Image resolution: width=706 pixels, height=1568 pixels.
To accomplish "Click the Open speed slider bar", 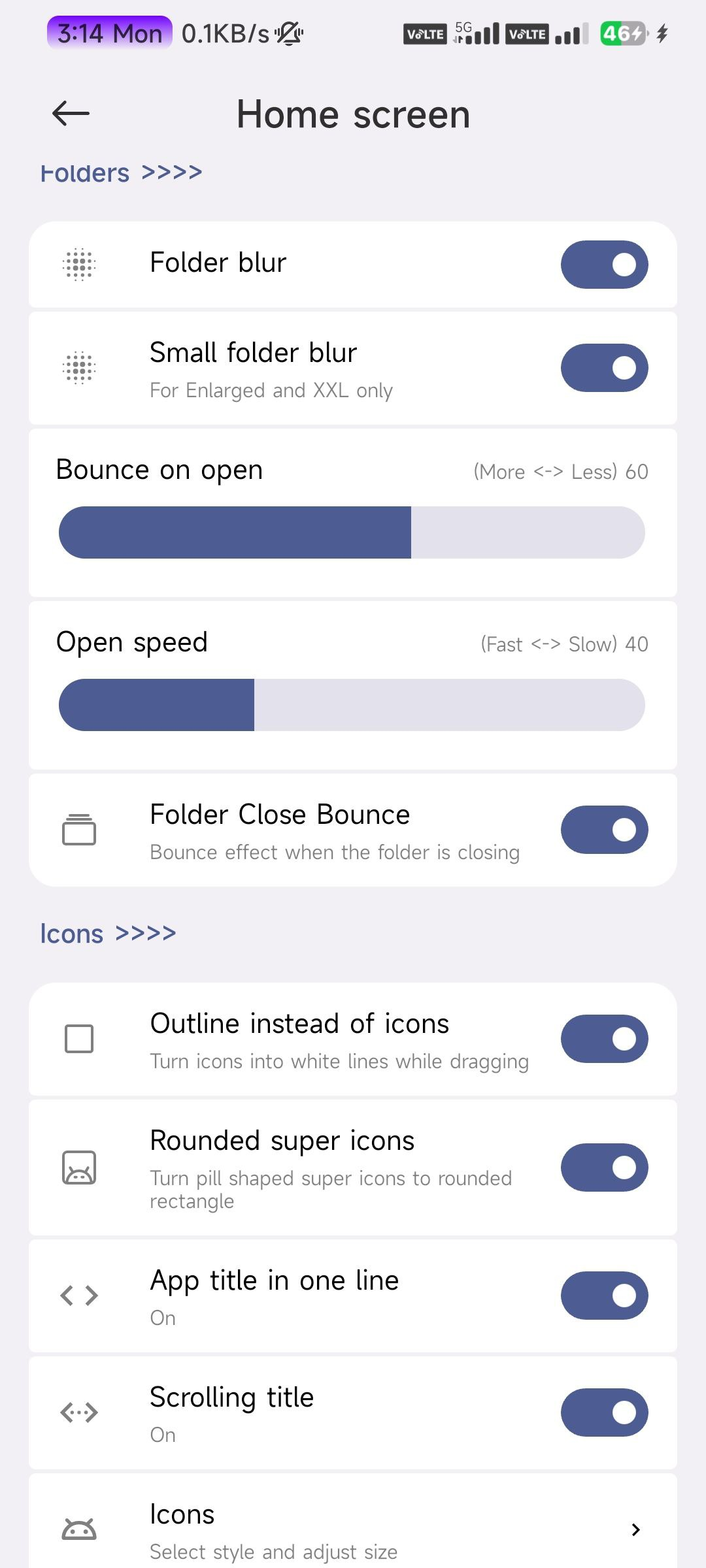I will coord(352,705).
